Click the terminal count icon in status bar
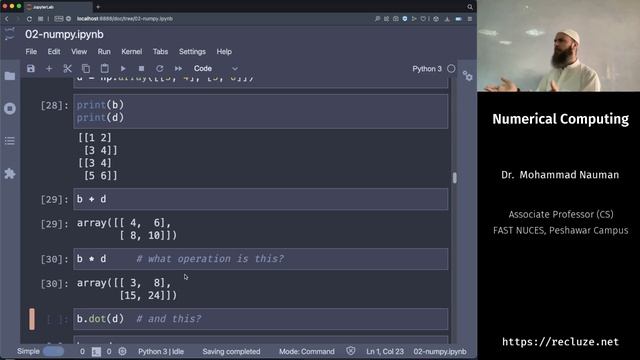 [x=96, y=351]
